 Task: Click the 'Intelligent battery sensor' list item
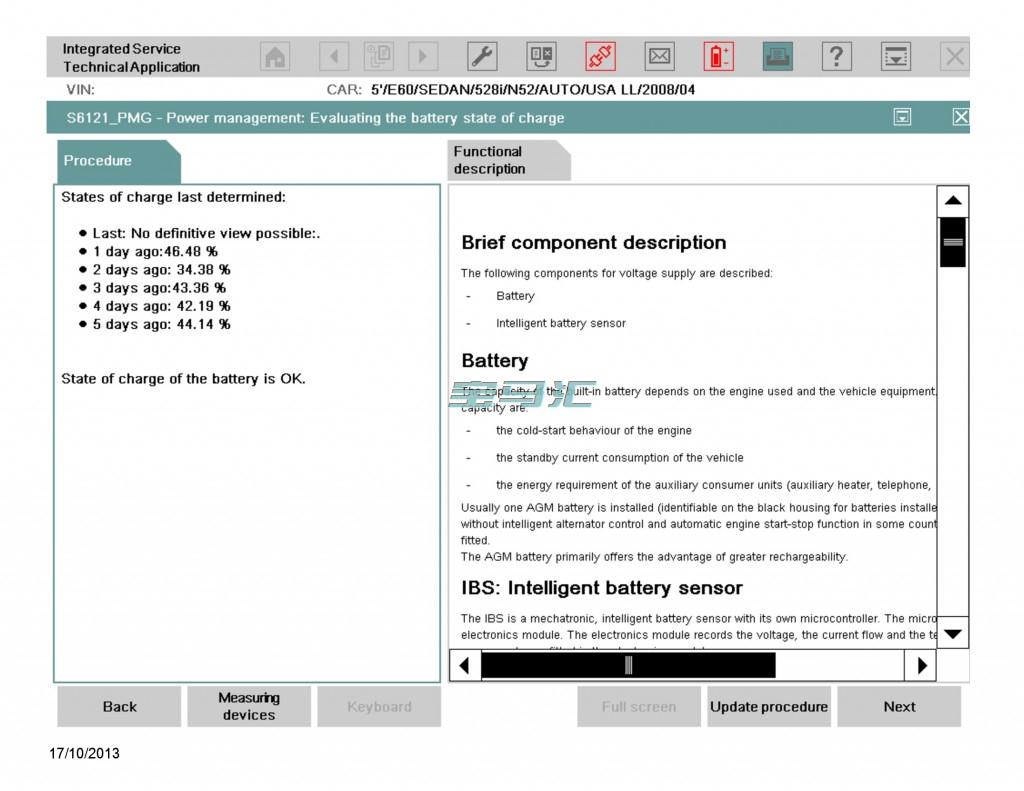(x=560, y=323)
